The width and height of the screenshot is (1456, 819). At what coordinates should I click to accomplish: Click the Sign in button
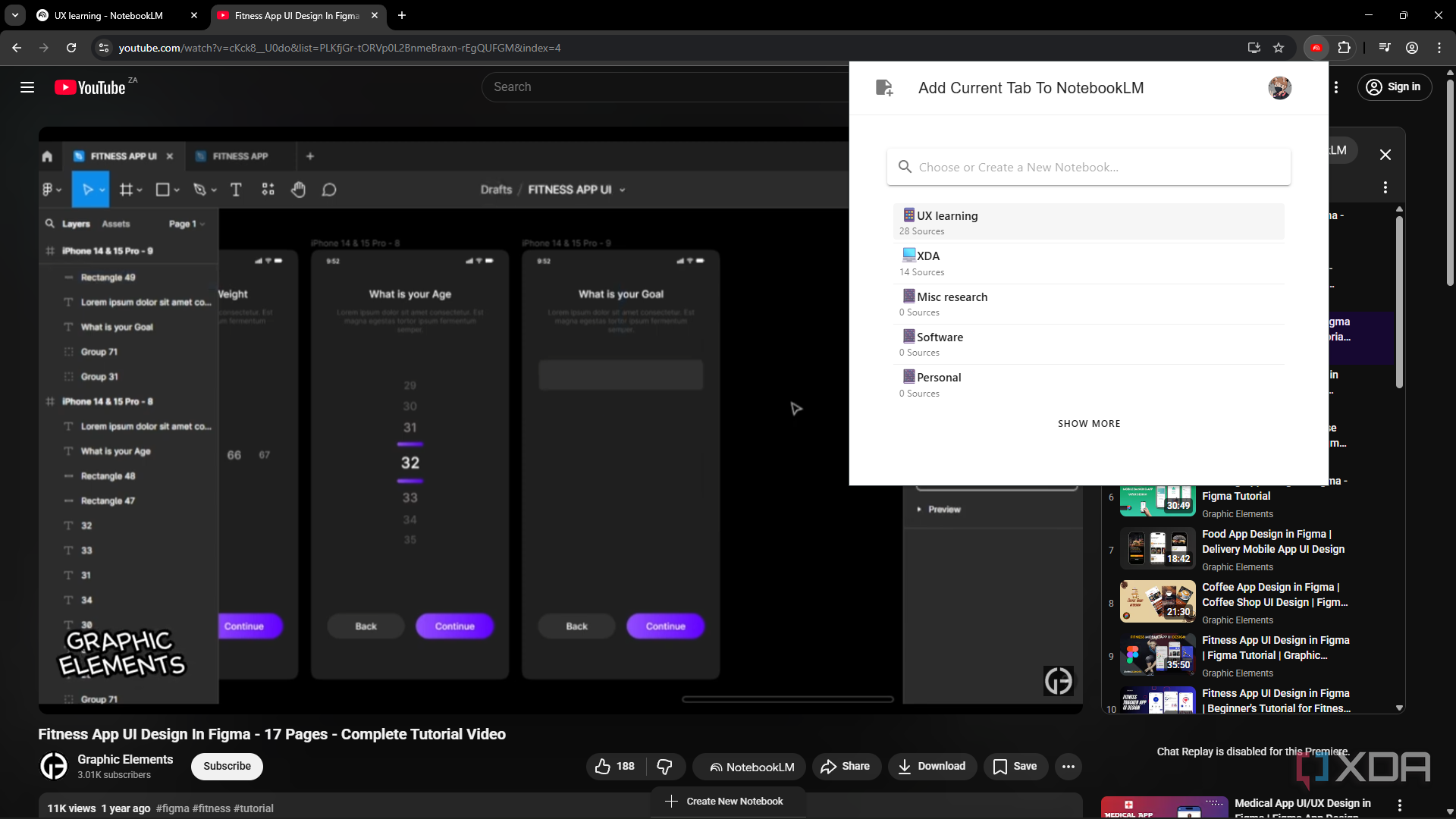pos(1394,87)
